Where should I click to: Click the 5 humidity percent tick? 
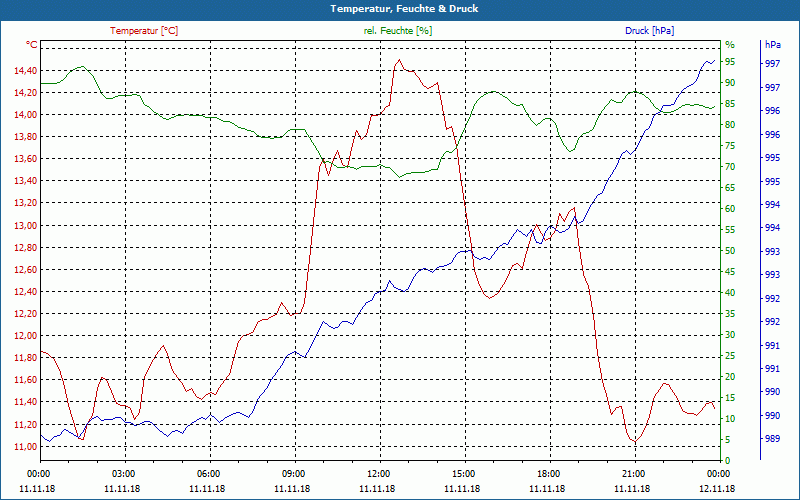click(728, 440)
